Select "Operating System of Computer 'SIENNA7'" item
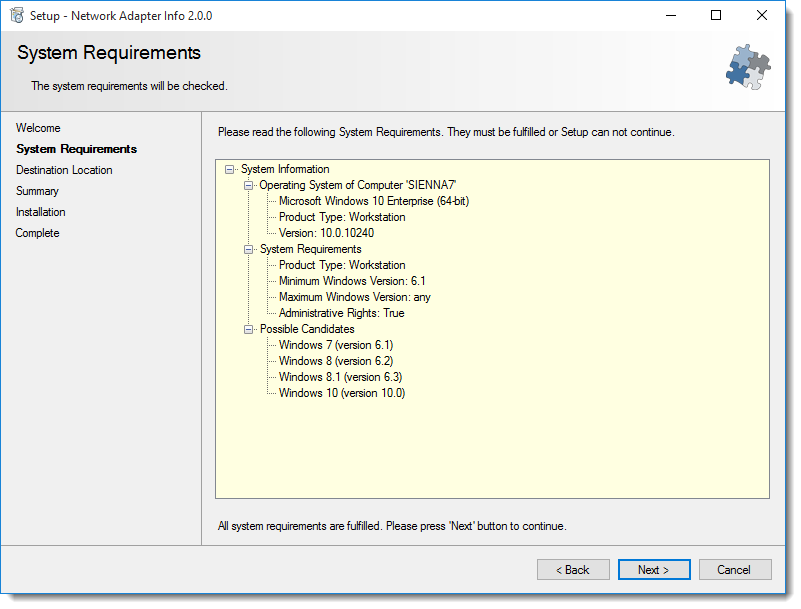Screen dimensions: 801x609 (x=358, y=185)
